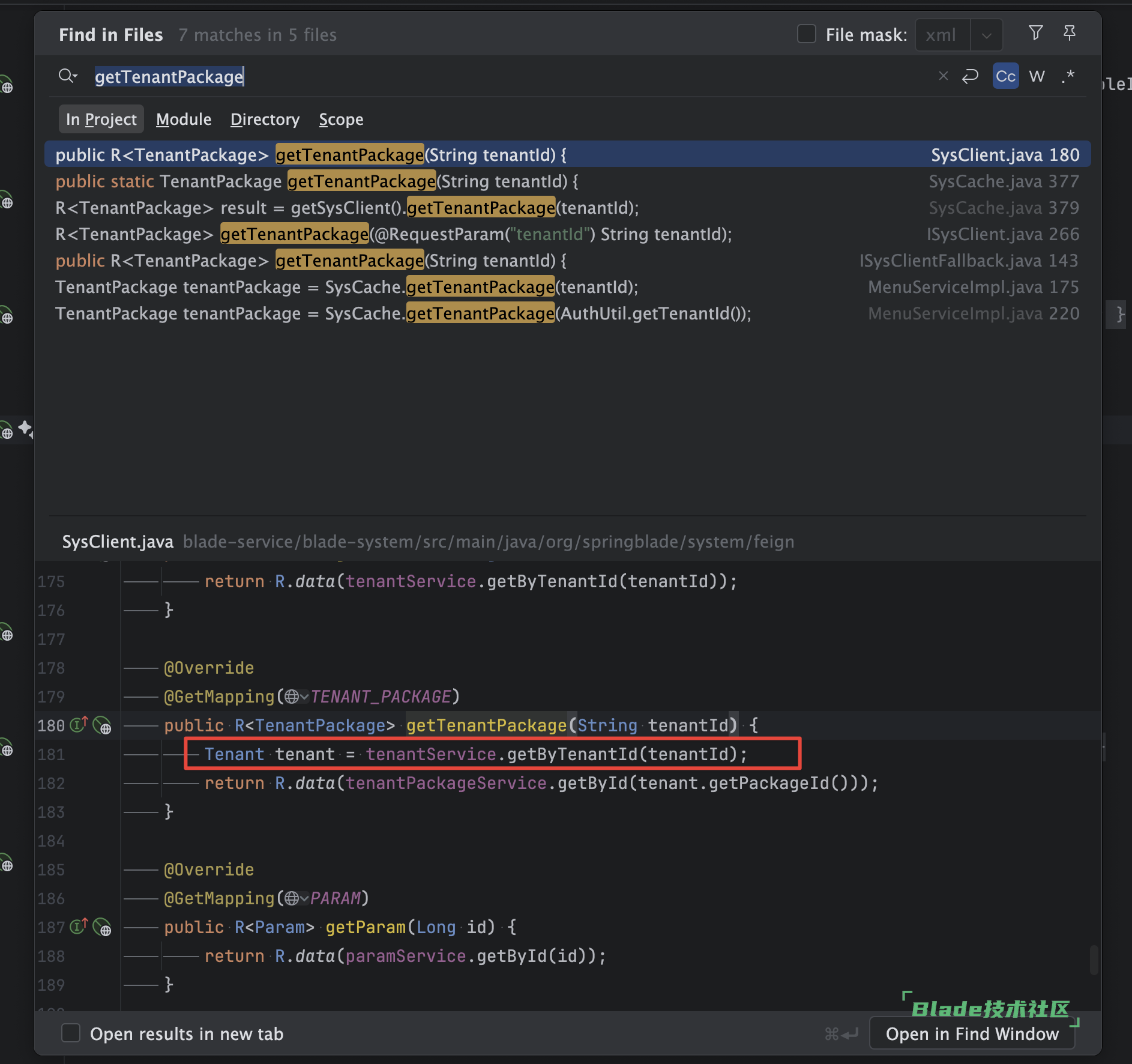Click the new line icon in search field

pyautogui.click(x=970, y=76)
